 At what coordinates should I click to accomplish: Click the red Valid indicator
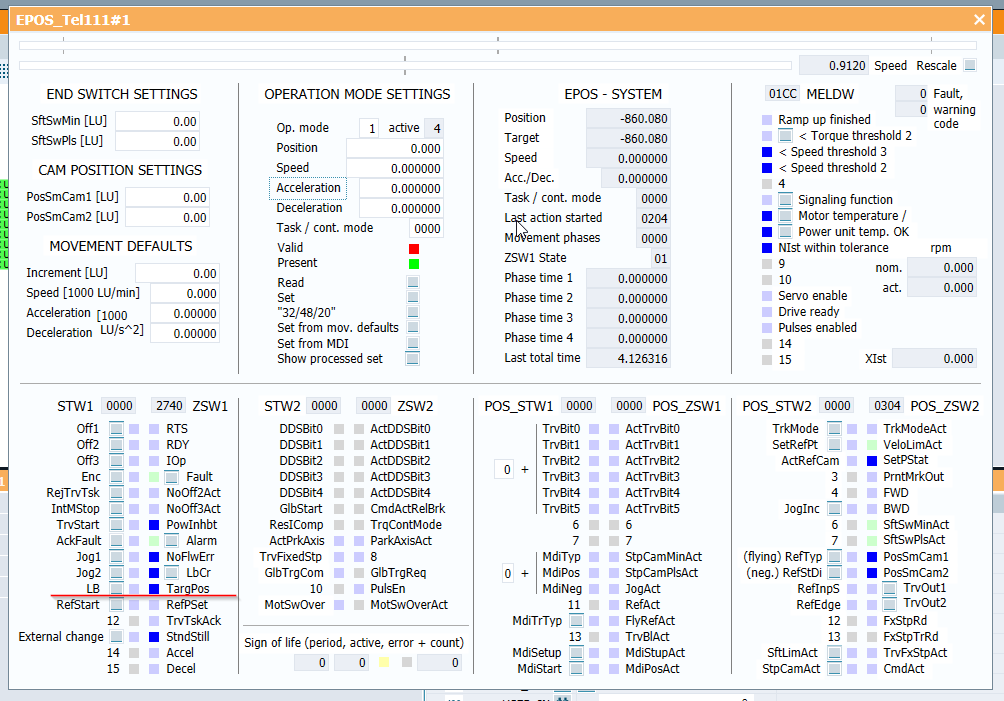pyautogui.click(x=414, y=248)
